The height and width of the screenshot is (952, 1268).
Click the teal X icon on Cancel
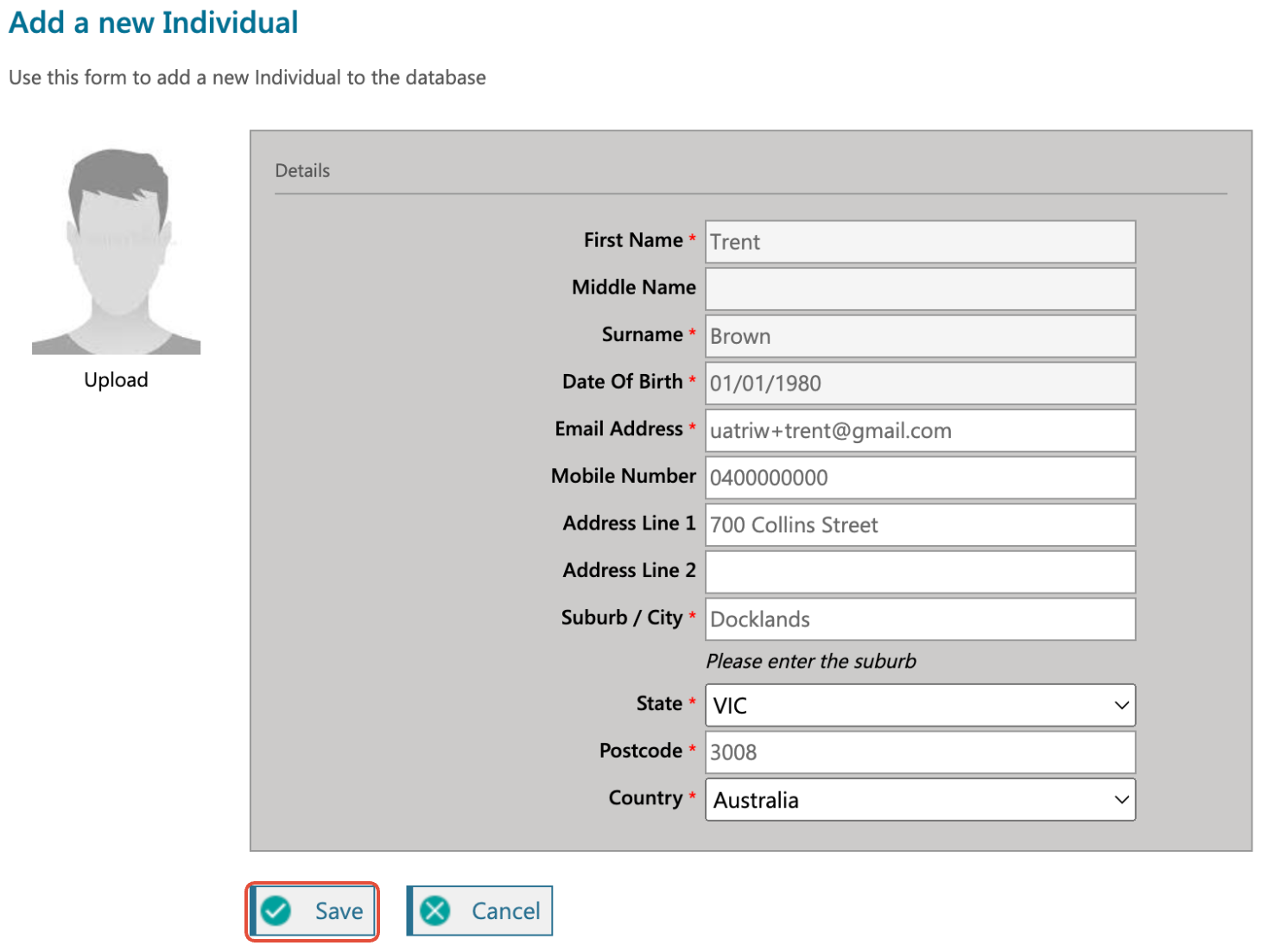point(435,911)
